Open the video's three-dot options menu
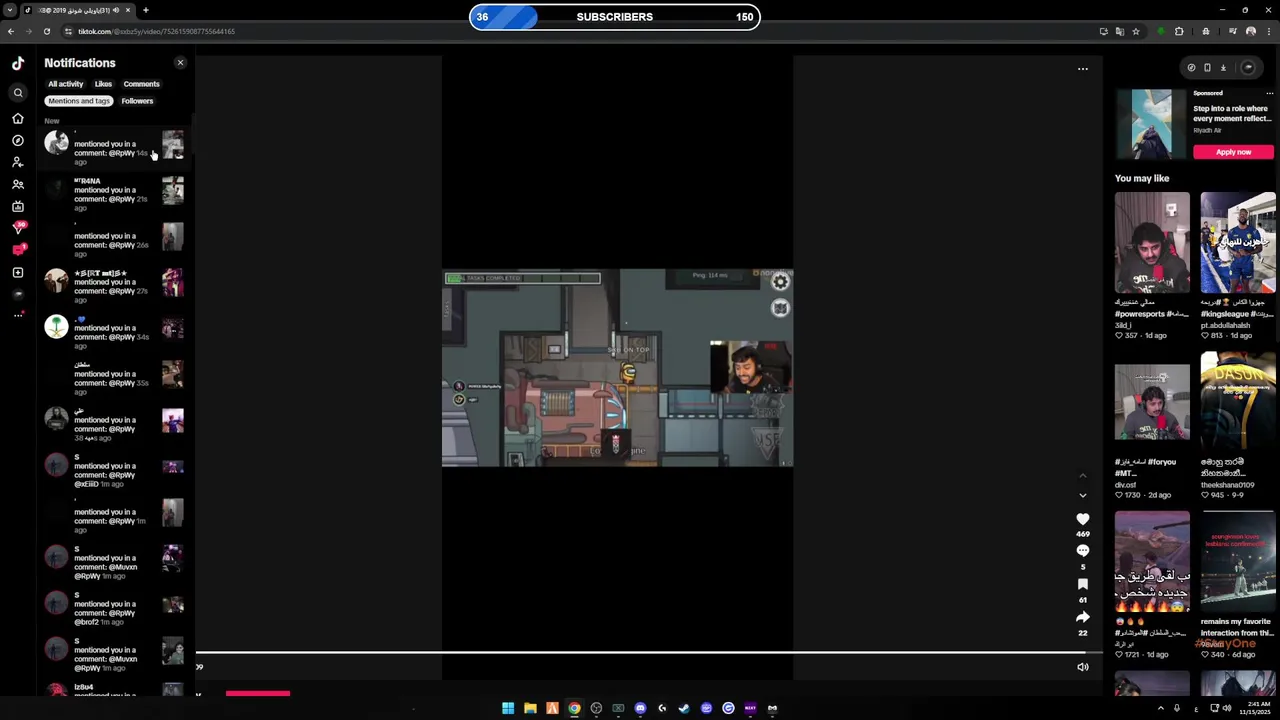 [x=1082, y=69]
